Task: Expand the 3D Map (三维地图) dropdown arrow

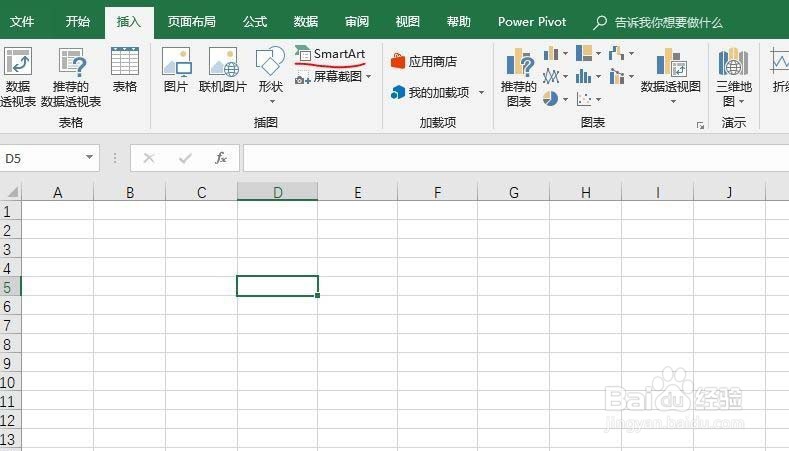Action: [x=742, y=102]
